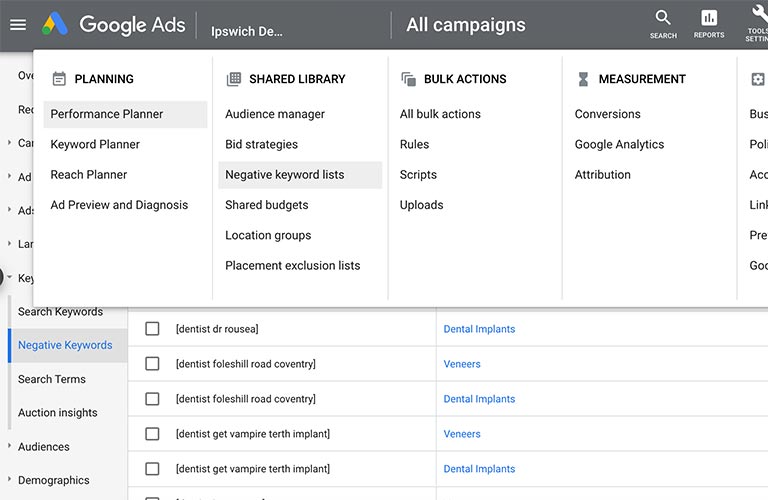Screen dimensions: 768x500
Task: Go to Search Terms in sidebar
Action: point(52,379)
